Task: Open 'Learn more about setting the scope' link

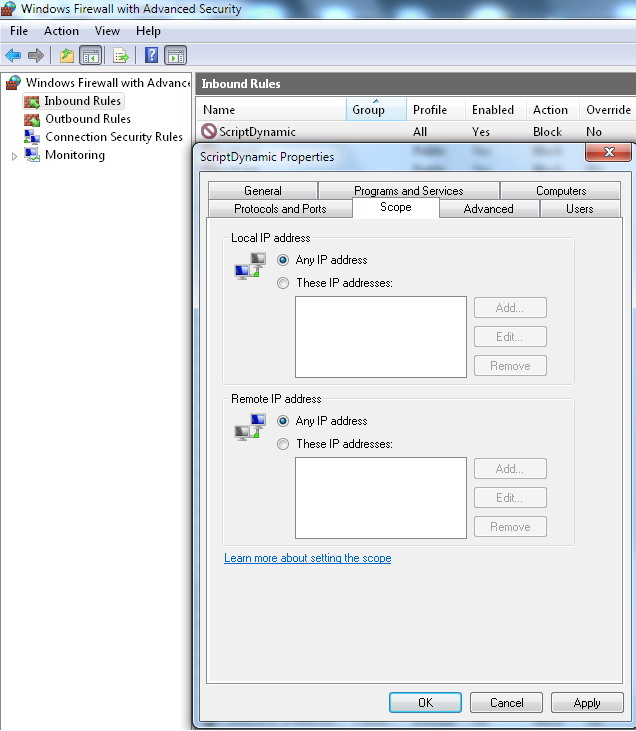Action: (x=307, y=558)
